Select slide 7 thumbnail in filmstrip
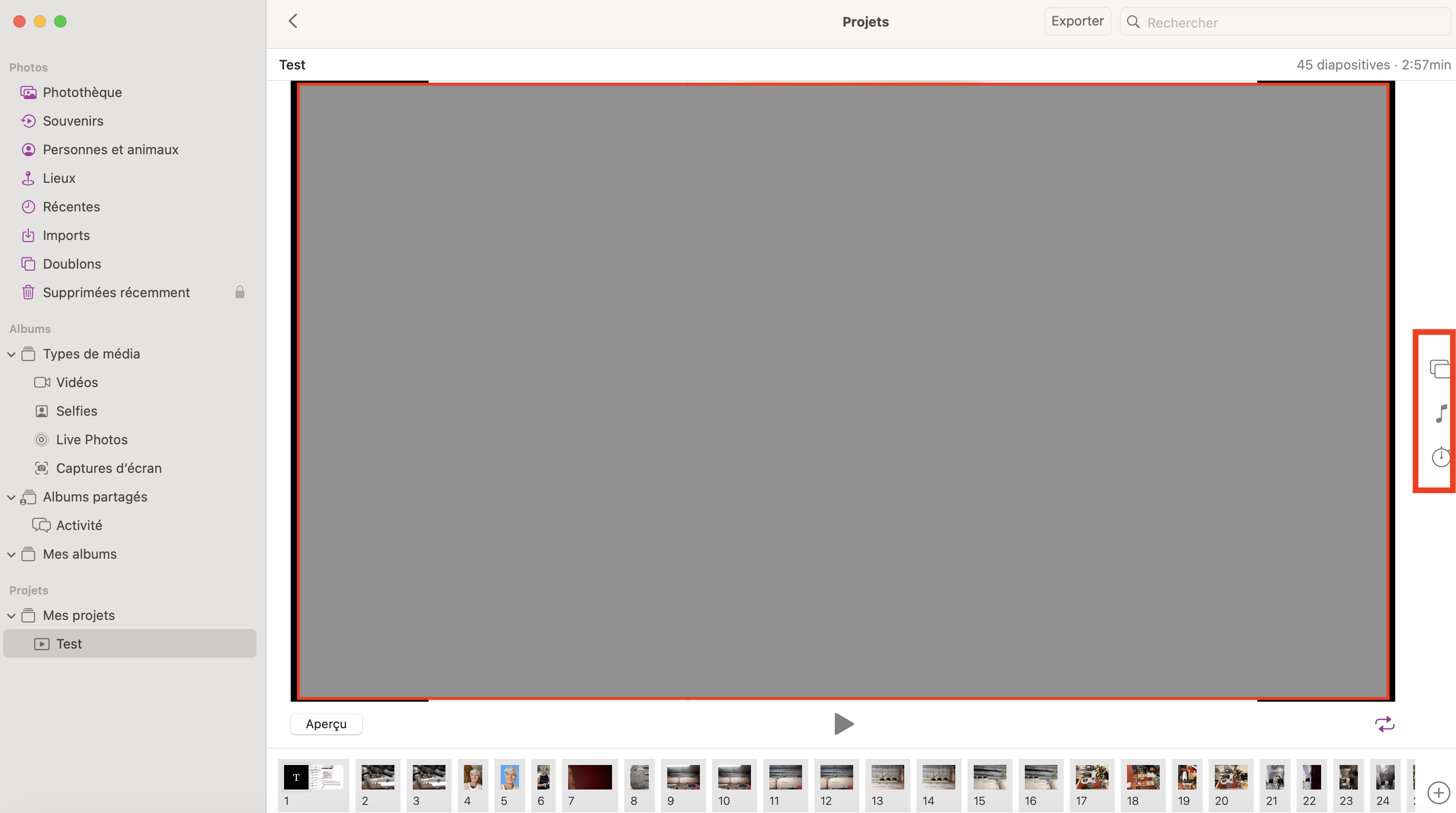 point(589,777)
